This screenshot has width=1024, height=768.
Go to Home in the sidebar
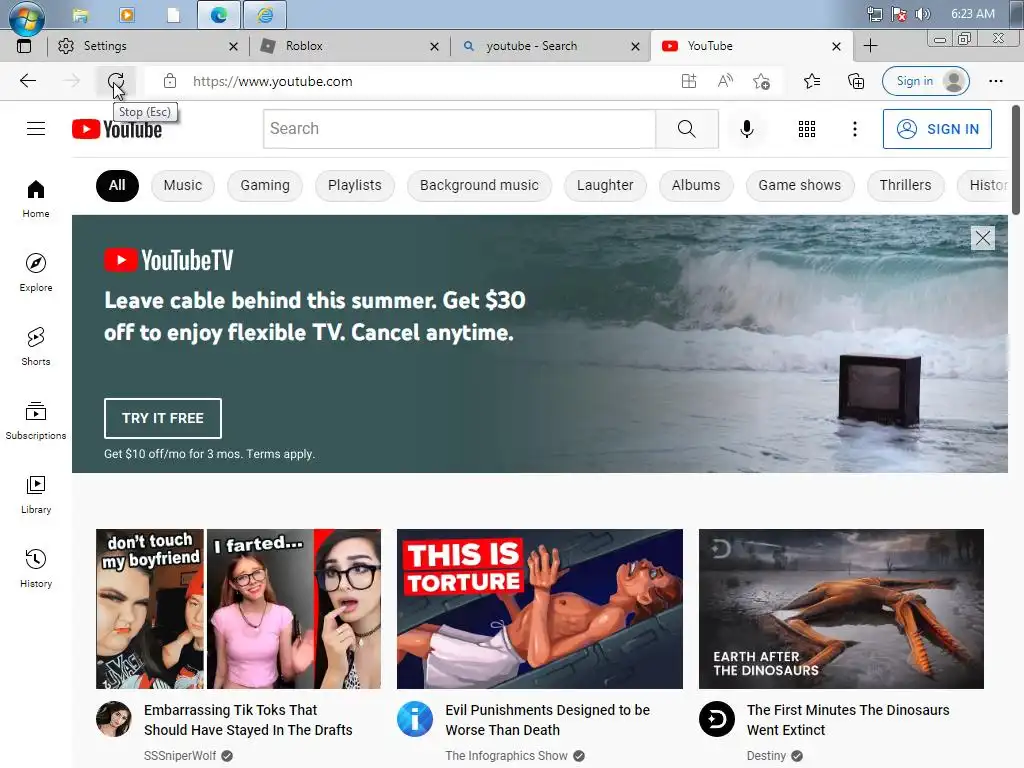[x=36, y=199]
